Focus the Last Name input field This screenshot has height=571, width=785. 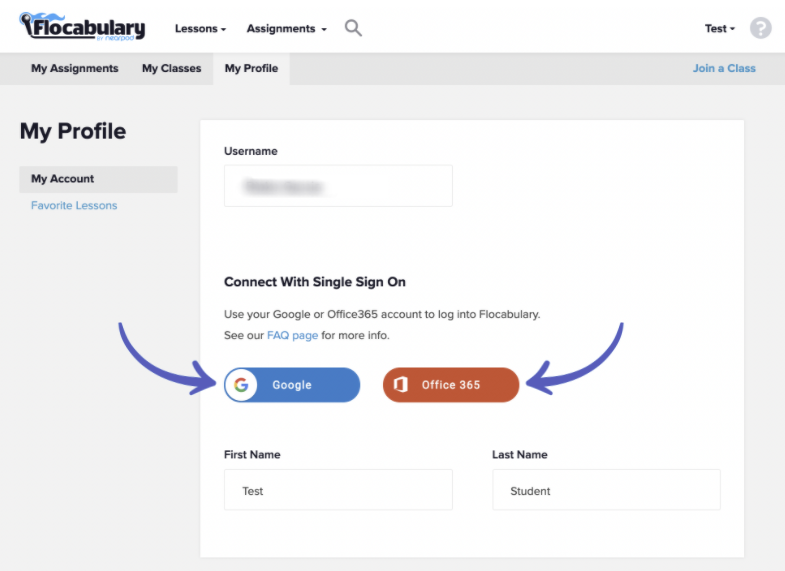click(x=606, y=491)
